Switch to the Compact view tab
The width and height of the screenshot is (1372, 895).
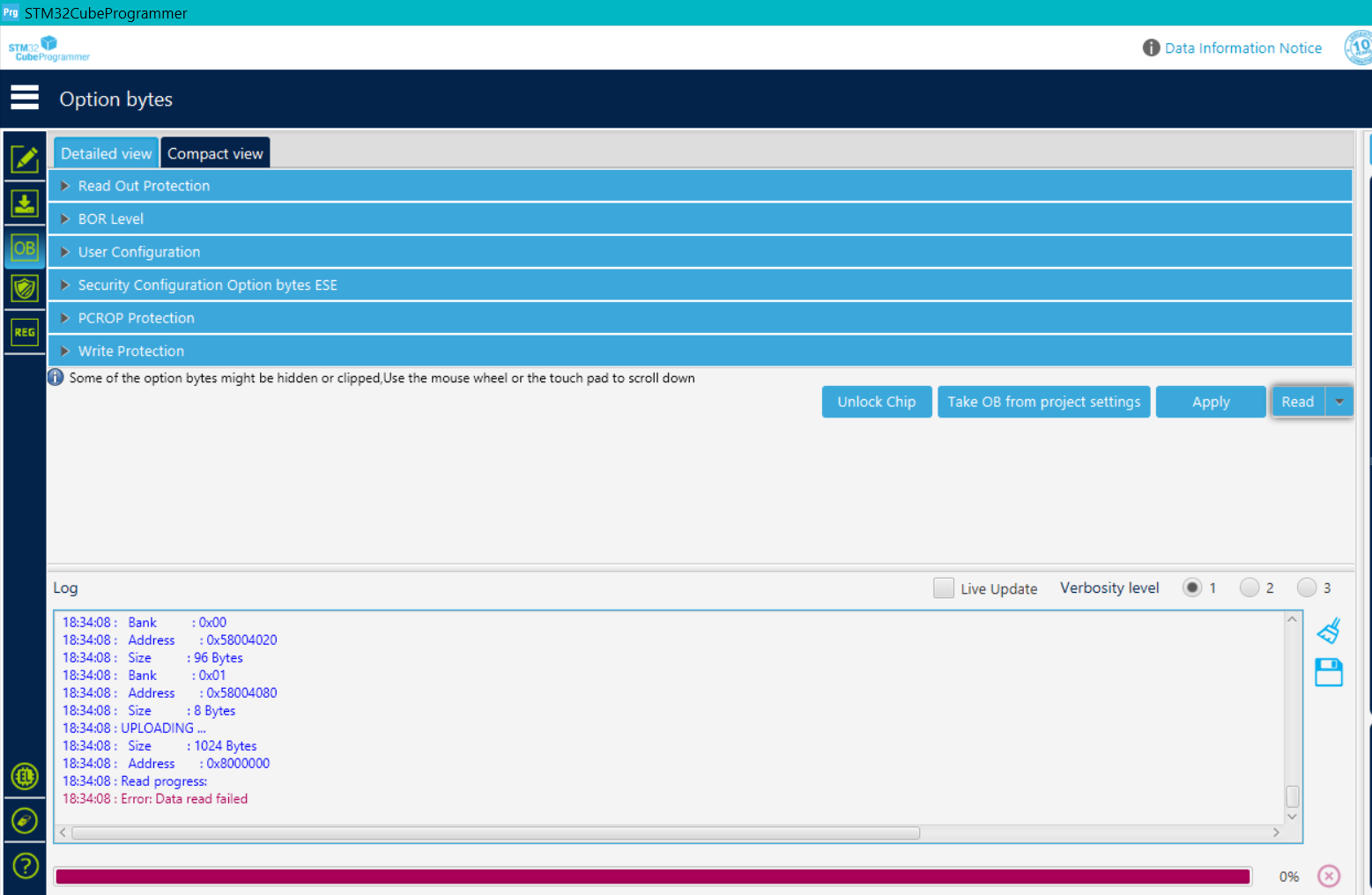(215, 153)
